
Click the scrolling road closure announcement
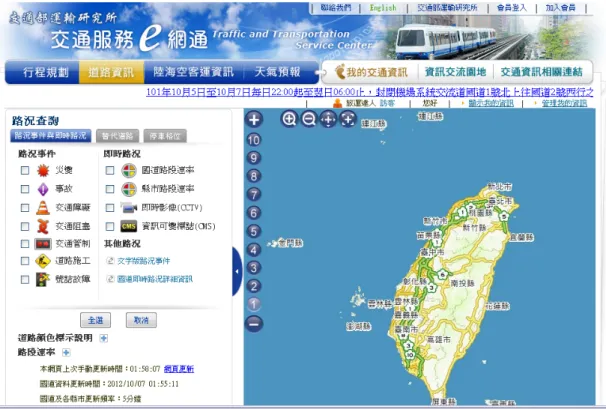369,92
